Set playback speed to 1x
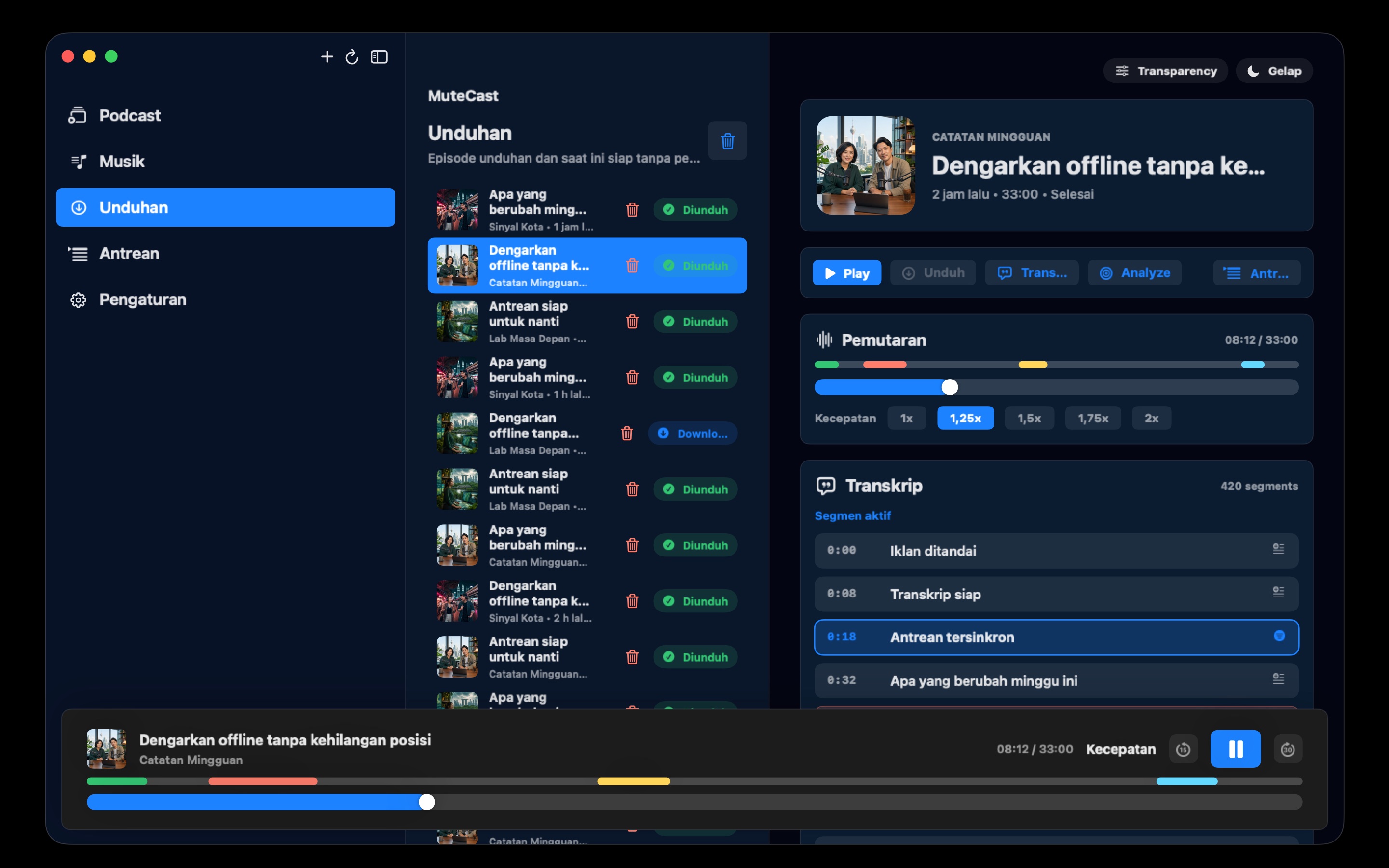 pos(906,418)
